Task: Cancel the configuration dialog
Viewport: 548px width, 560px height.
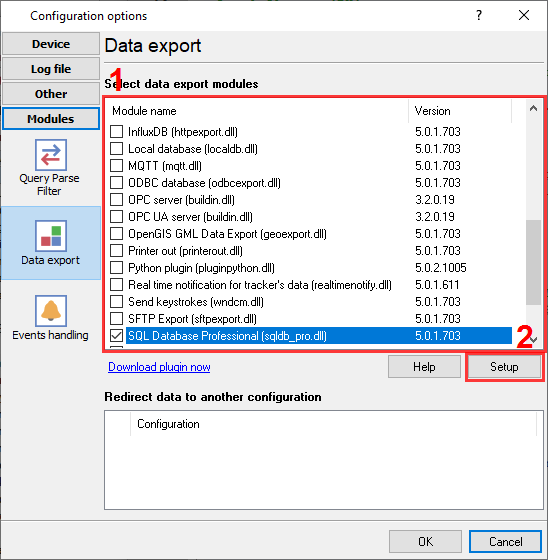Action: tap(505, 541)
